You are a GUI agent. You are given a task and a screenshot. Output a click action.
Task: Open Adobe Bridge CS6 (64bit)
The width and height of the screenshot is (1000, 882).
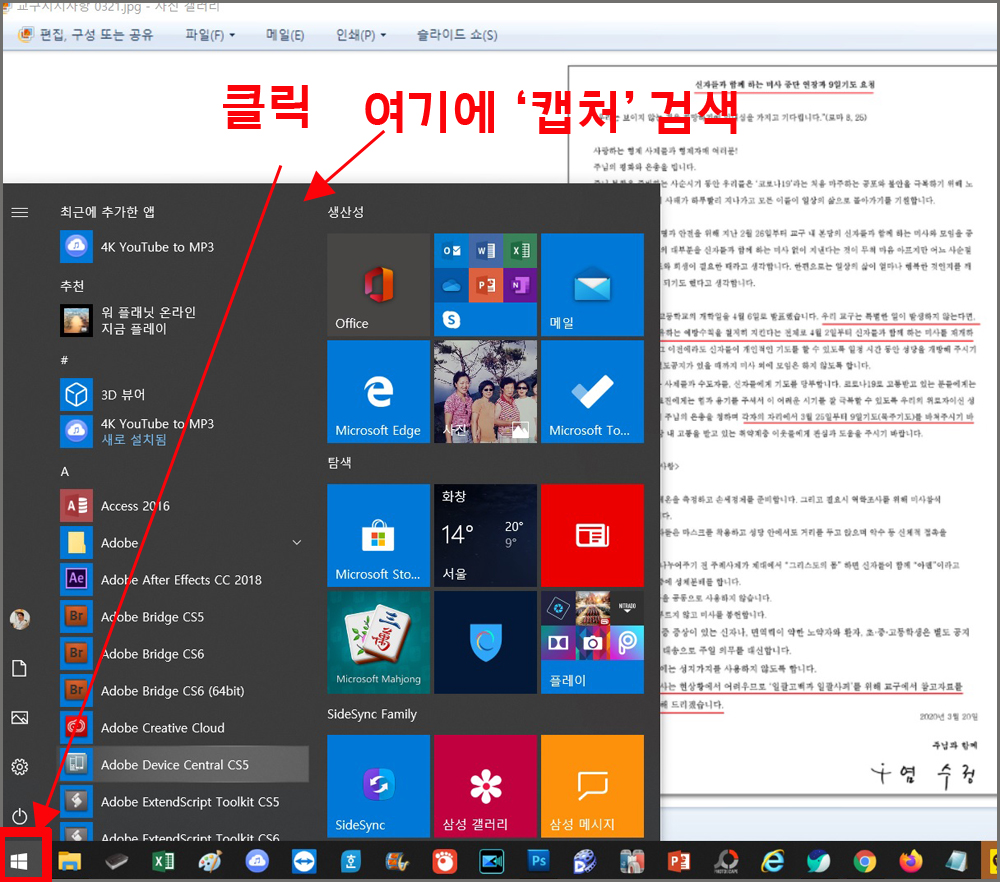[182, 691]
